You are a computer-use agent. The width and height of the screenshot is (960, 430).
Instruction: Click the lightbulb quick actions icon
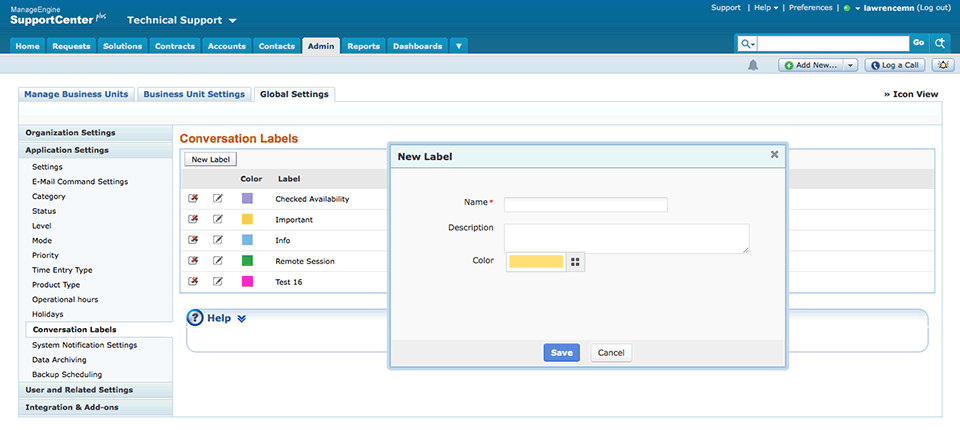pos(943,65)
